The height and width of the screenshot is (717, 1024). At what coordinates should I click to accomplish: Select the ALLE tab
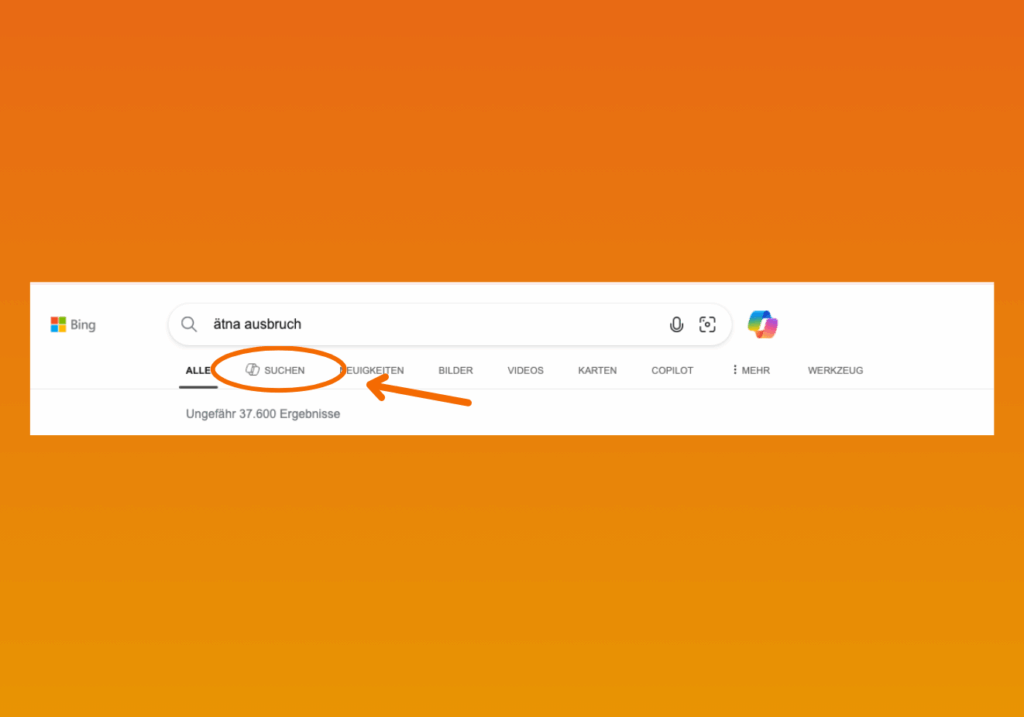click(x=198, y=370)
